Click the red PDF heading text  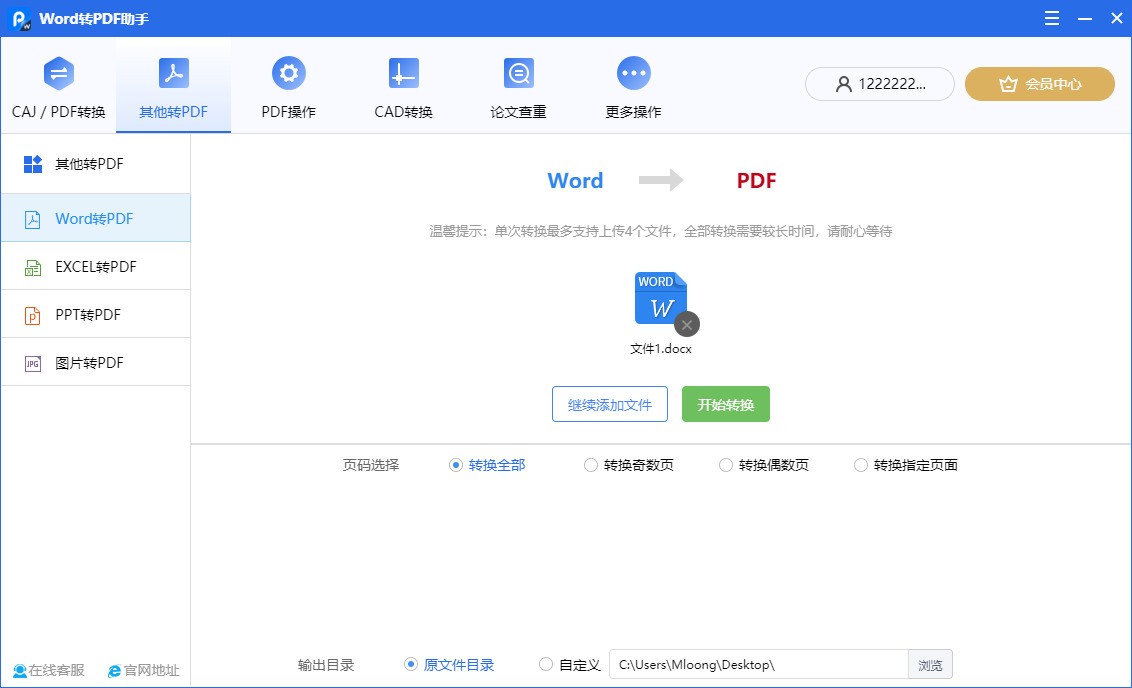click(756, 180)
